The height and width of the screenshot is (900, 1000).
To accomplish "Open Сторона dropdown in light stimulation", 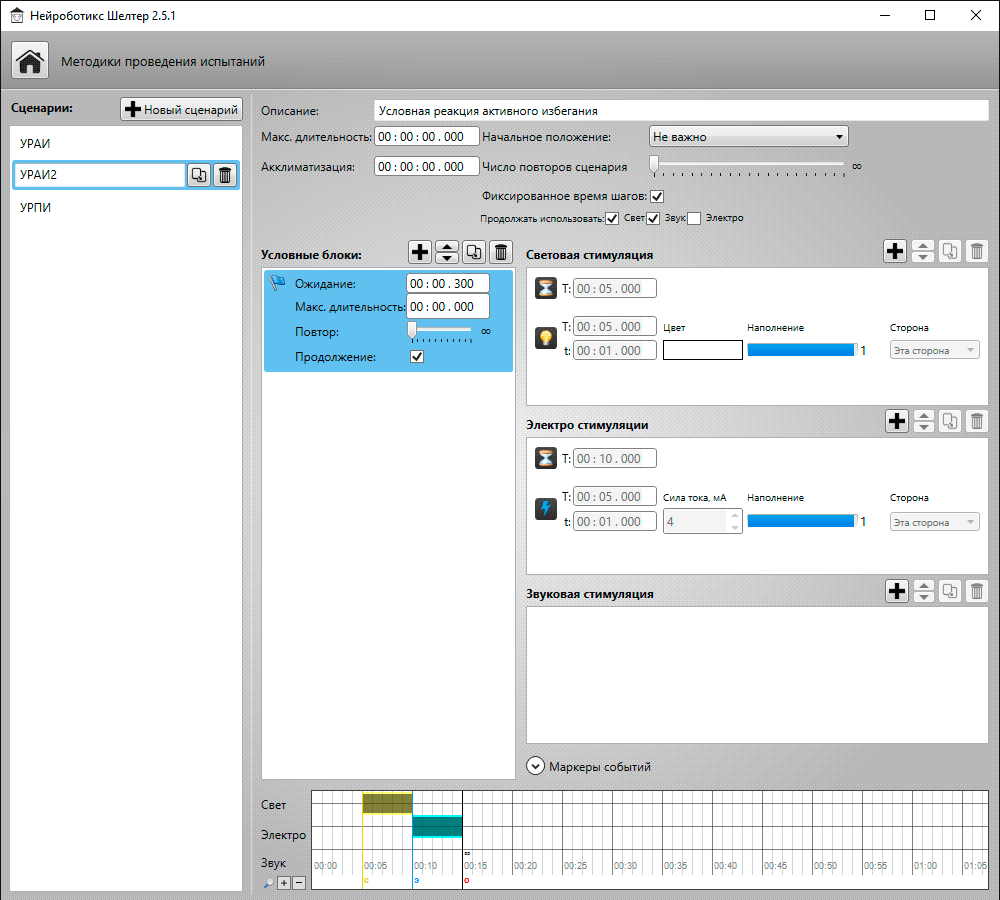I will (x=934, y=350).
